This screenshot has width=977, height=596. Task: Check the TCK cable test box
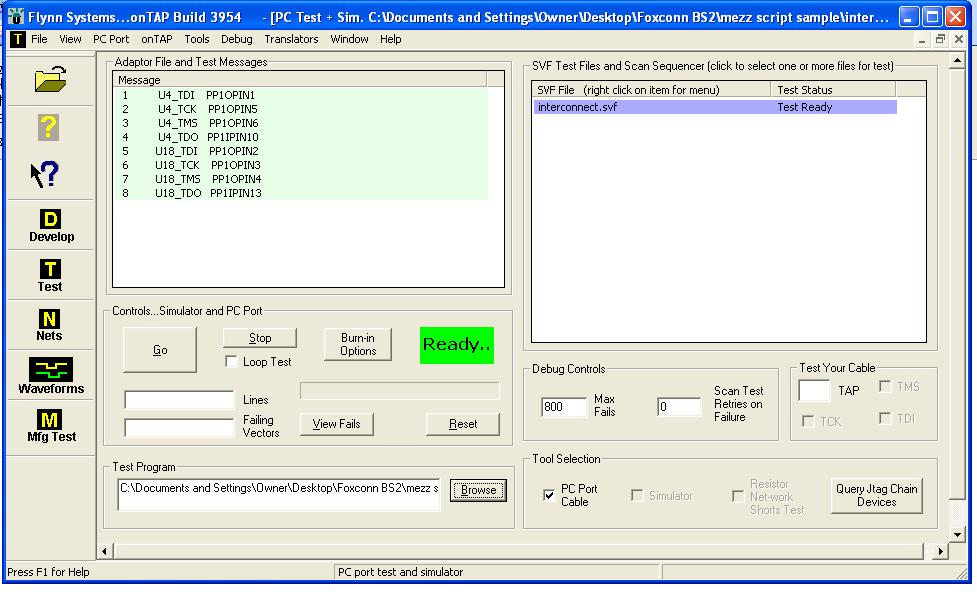click(x=808, y=421)
